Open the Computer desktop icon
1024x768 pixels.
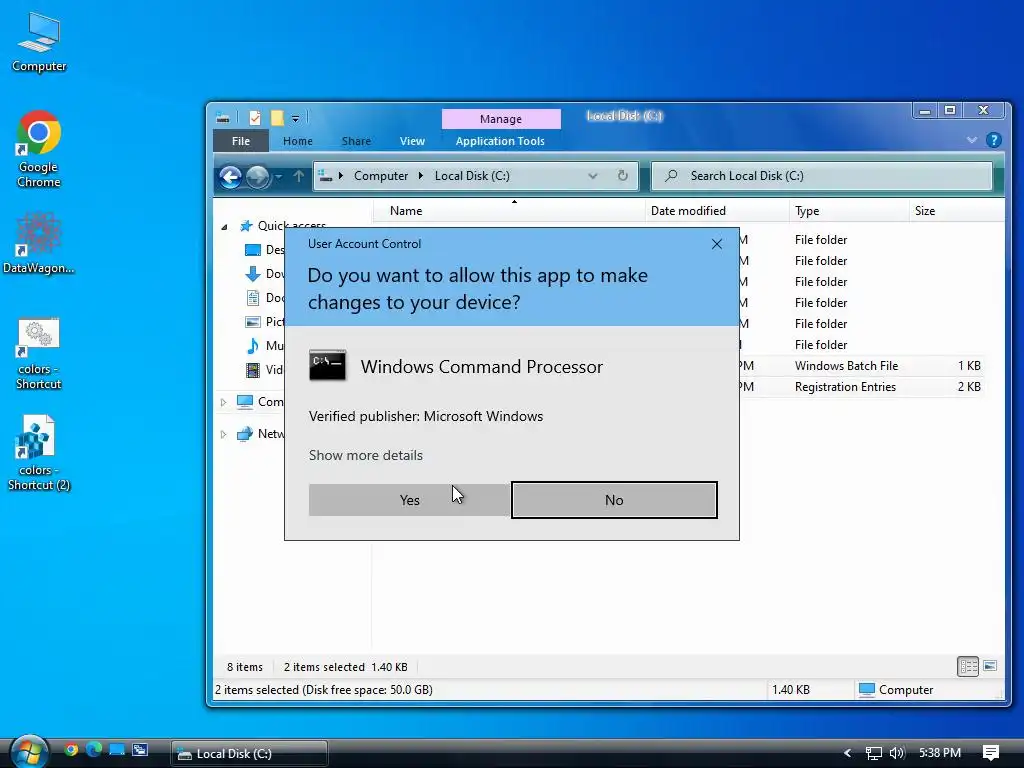click(39, 43)
